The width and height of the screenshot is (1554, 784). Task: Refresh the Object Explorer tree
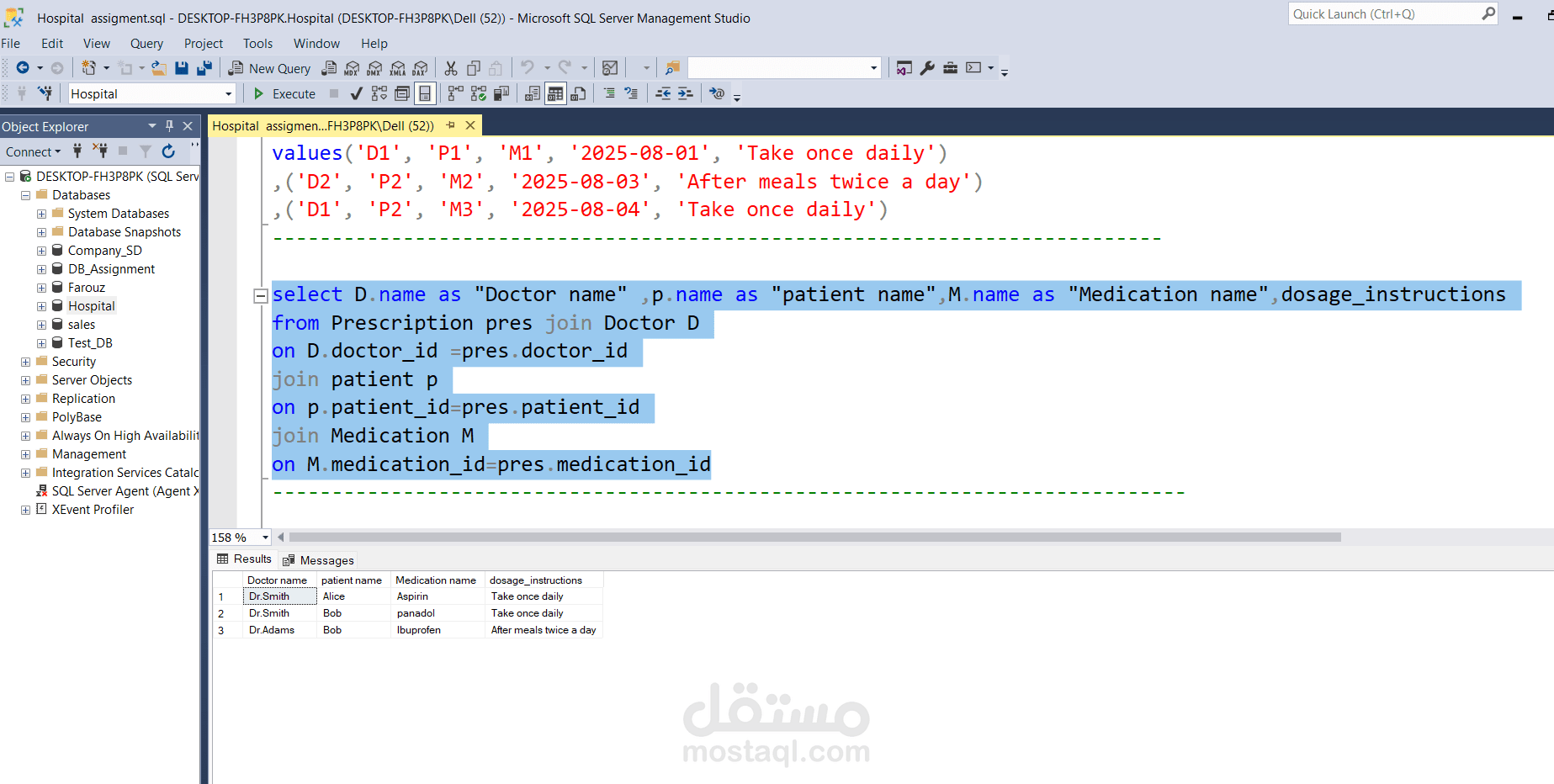coord(168,151)
